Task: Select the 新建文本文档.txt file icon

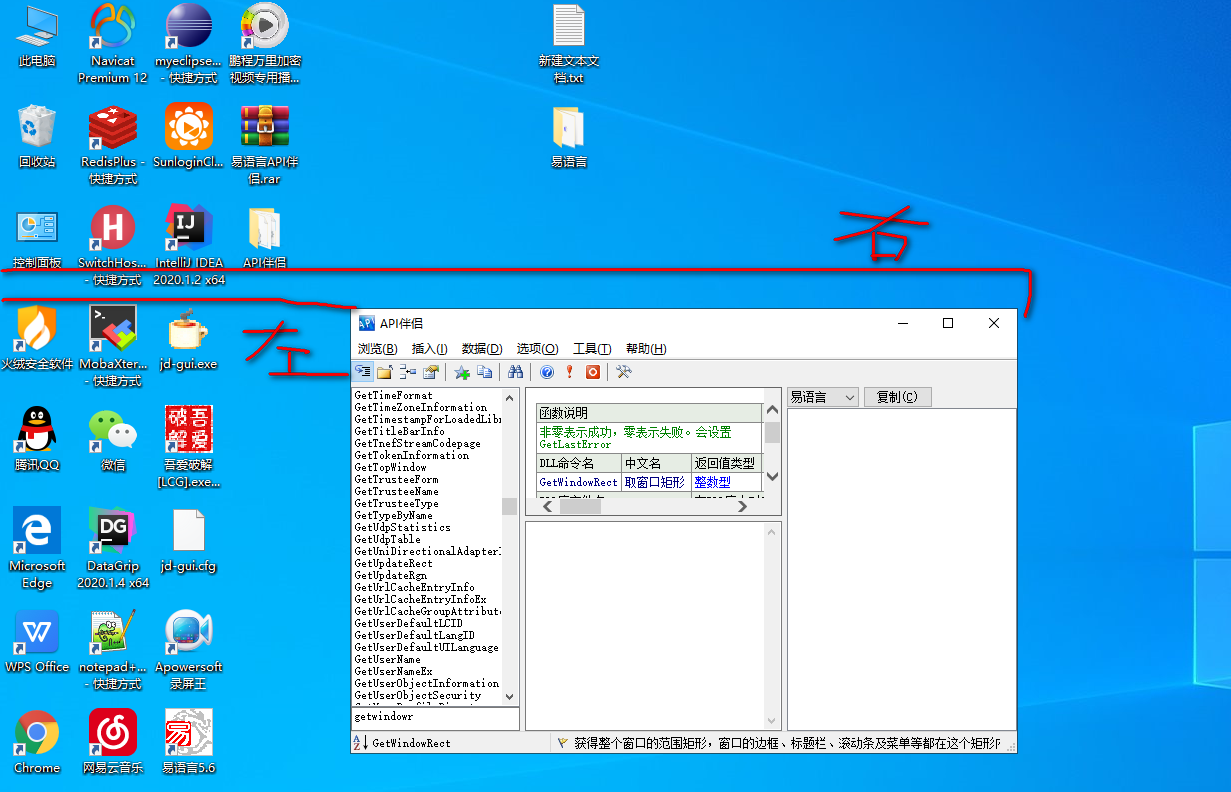Action: [568, 44]
